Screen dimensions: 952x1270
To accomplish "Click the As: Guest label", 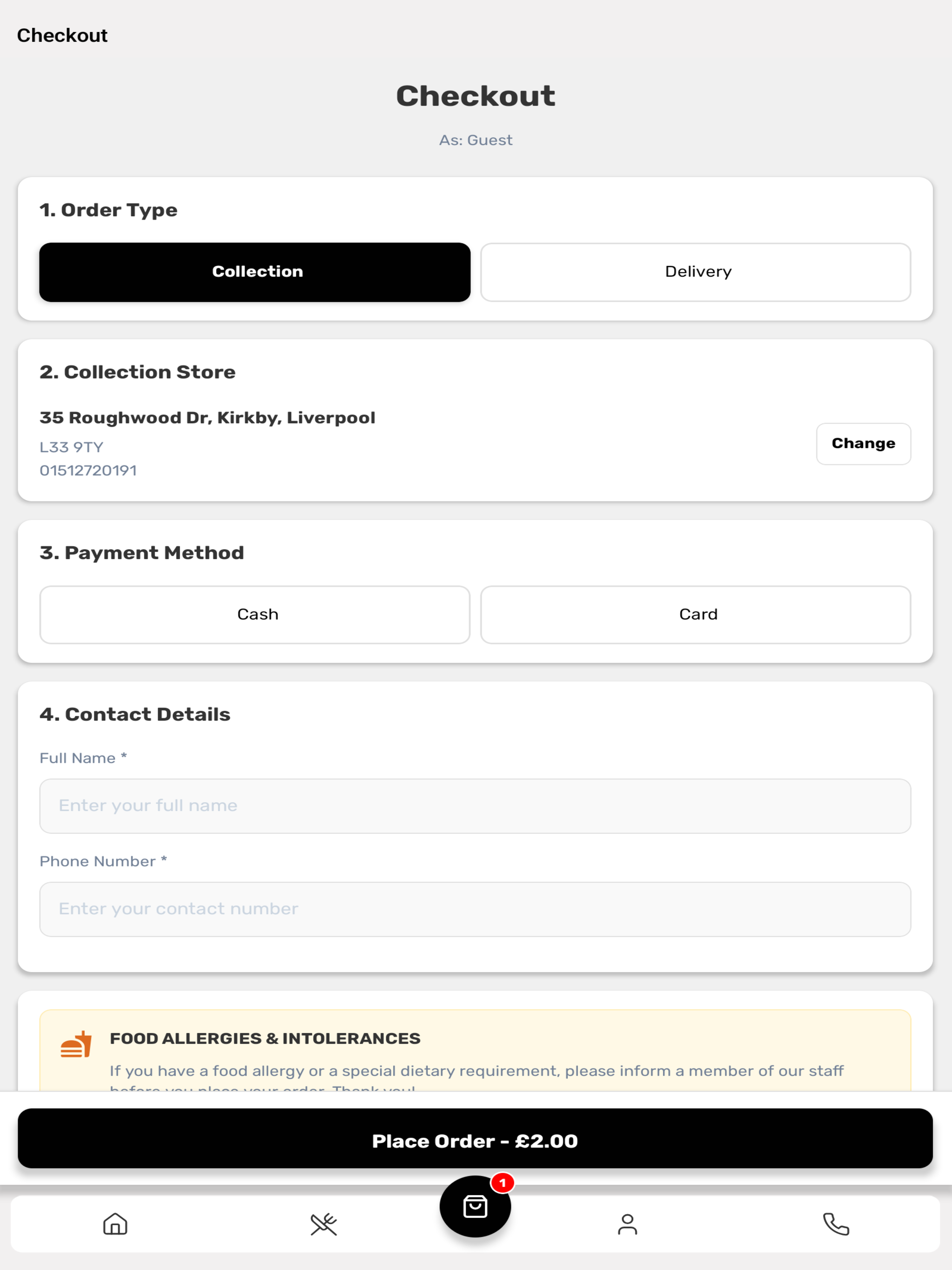I will click(476, 140).
